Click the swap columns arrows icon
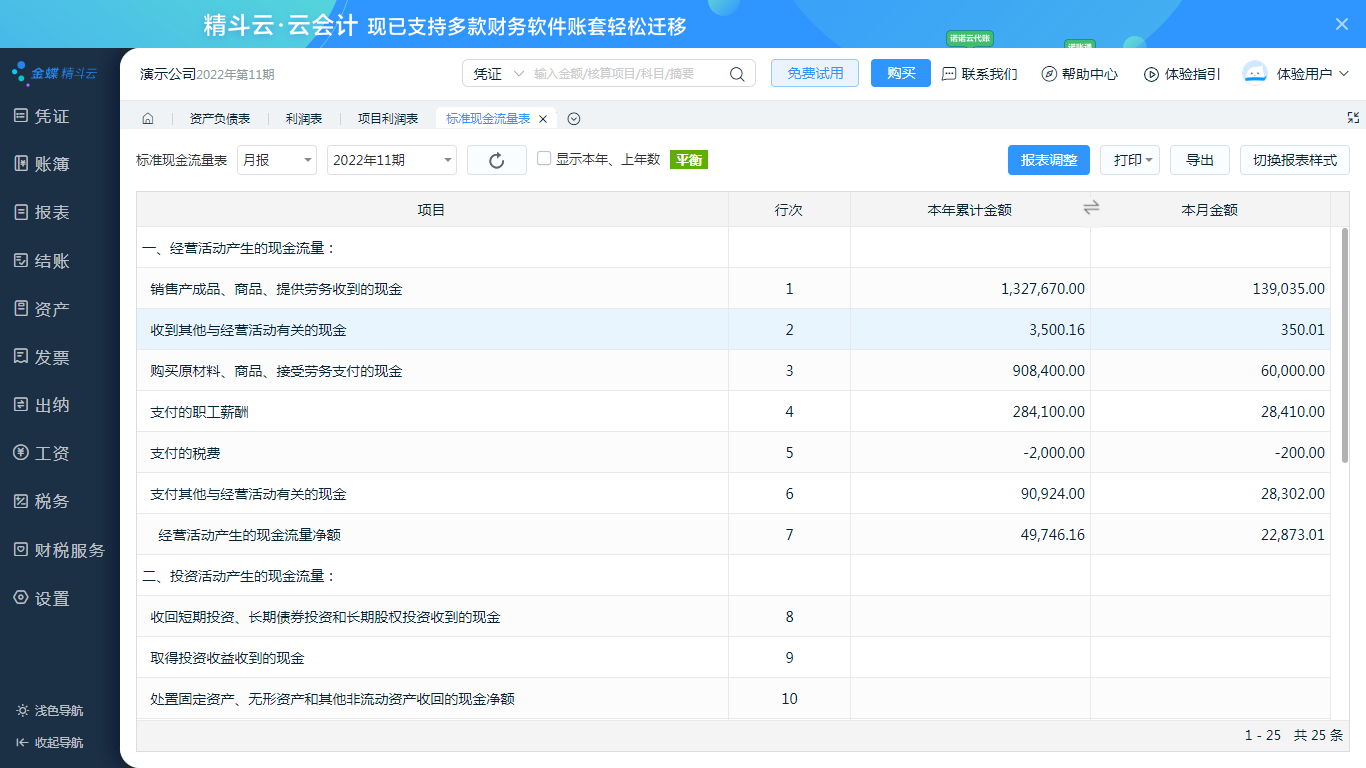Viewport: 1366px width, 768px height. [x=1091, y=207]
